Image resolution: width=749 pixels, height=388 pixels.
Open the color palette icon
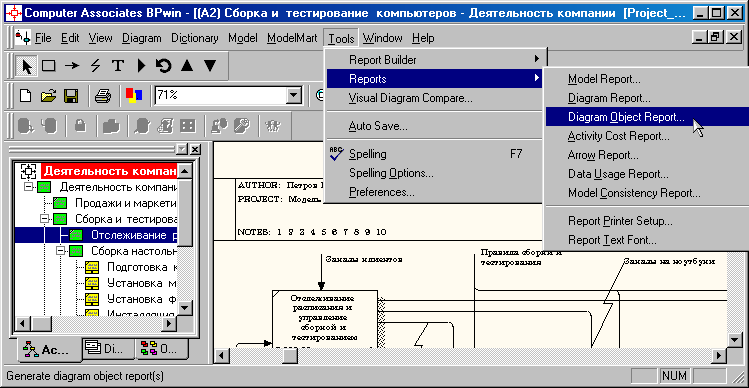click(x=134, y=95)
